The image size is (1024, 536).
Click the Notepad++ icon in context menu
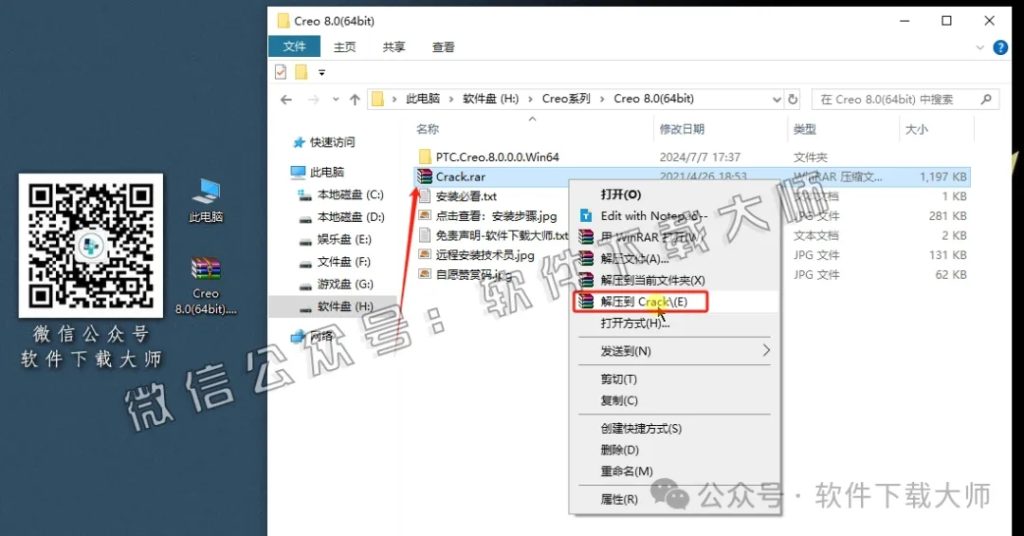coord(586,215)
